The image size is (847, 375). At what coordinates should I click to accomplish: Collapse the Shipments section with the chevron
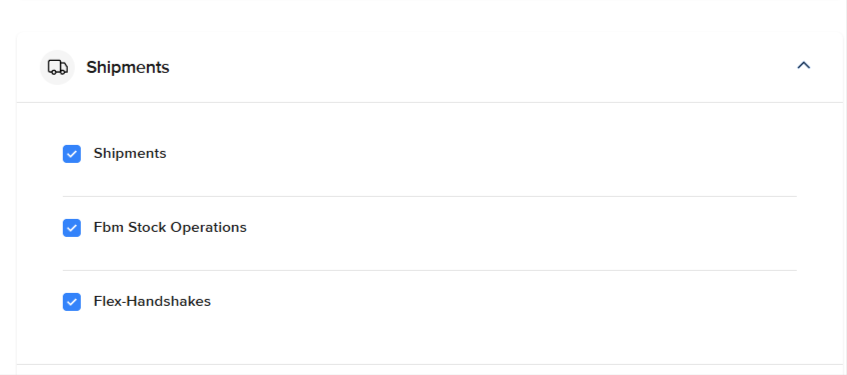click(804, 65)
